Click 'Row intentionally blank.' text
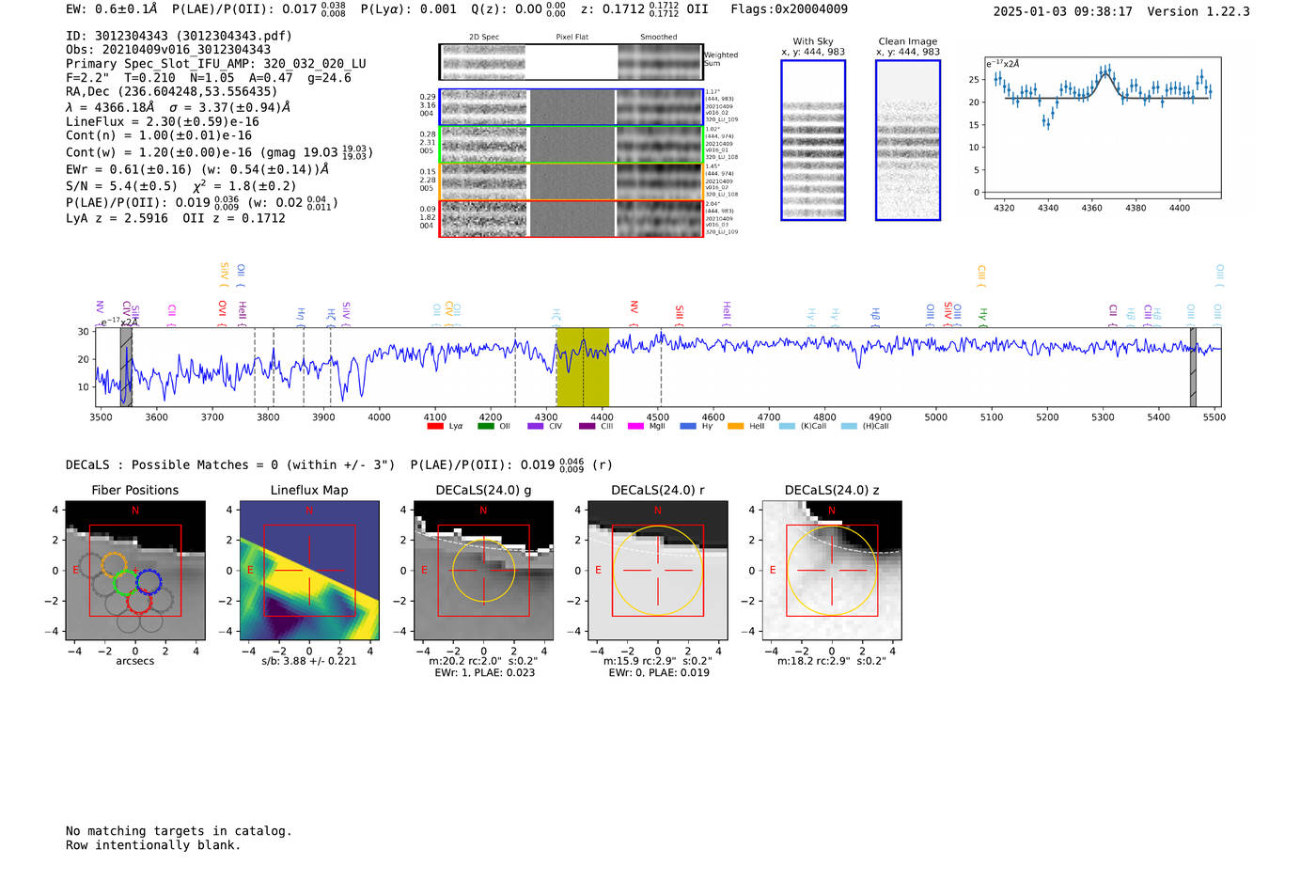The height and width of the screenshot is (896, 1316). point(153,845)
